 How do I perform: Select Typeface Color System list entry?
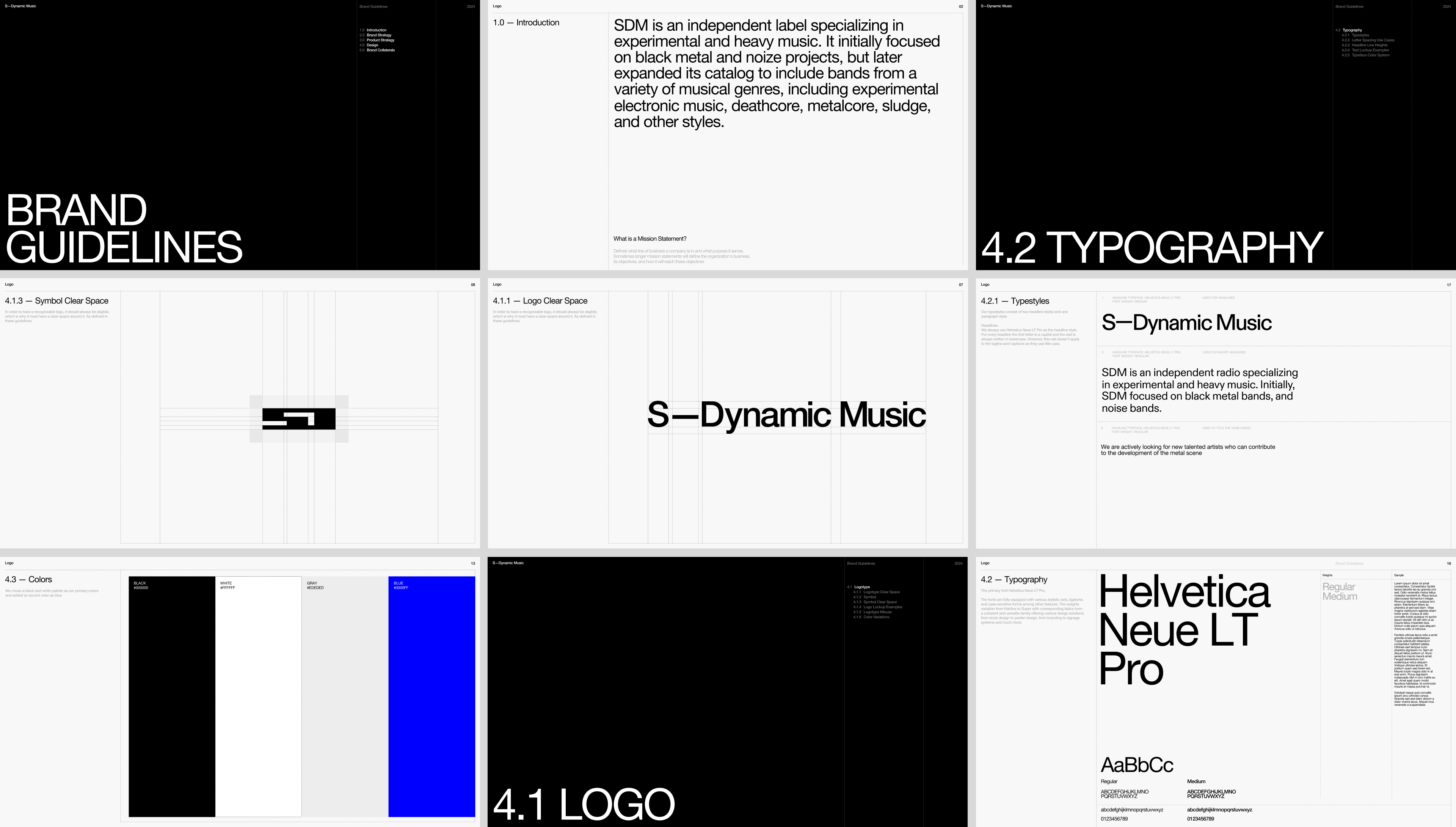tap(1370, 55)
